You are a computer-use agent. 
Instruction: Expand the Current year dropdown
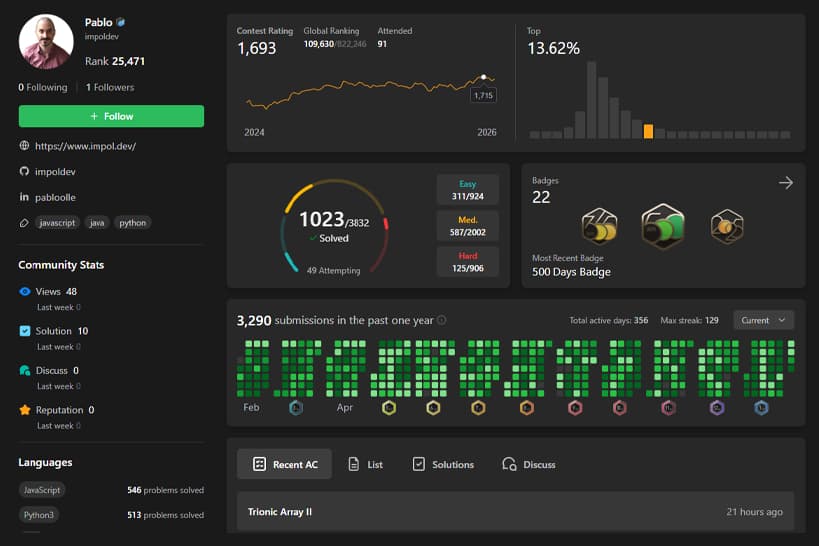tap(763, 320)
